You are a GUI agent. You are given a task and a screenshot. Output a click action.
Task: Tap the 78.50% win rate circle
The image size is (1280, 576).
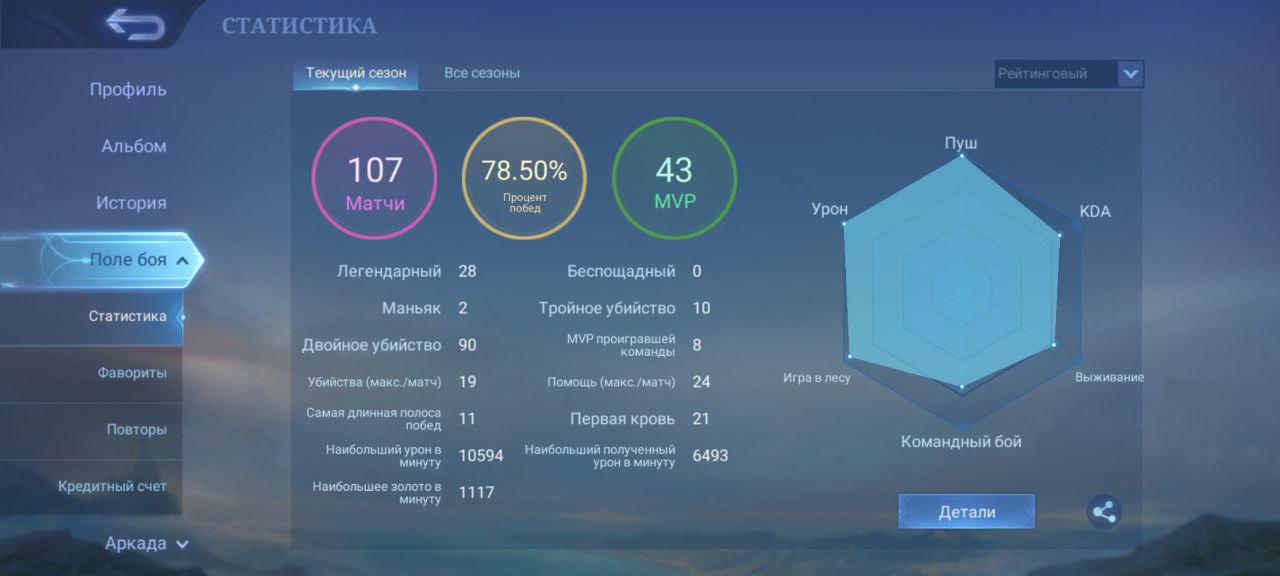tap(524, 179)
